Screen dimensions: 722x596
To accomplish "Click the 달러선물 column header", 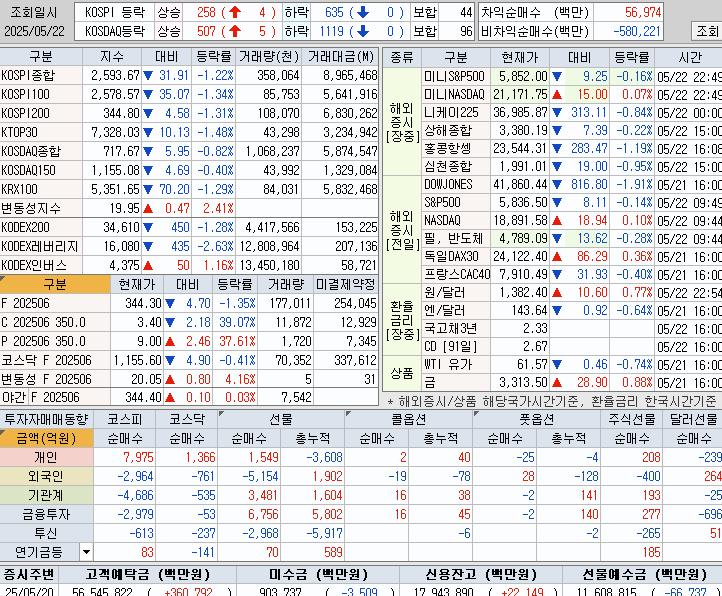I will (x=693, y=419).
